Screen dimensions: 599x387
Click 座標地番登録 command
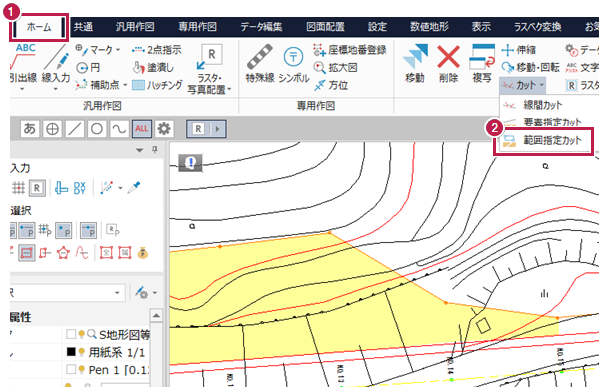(x=350, y=50)
